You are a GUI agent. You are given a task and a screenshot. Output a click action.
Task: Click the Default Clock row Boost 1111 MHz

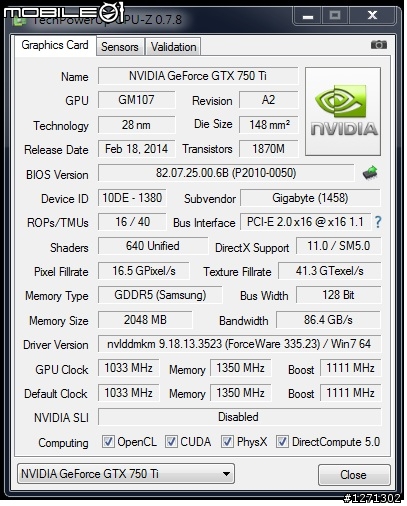[350, 393]
